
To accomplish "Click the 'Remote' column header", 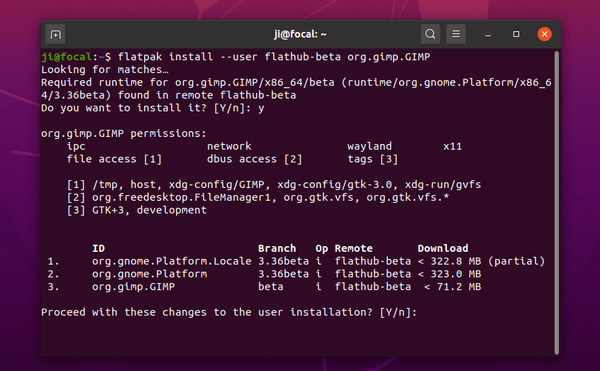I will 354,248.
